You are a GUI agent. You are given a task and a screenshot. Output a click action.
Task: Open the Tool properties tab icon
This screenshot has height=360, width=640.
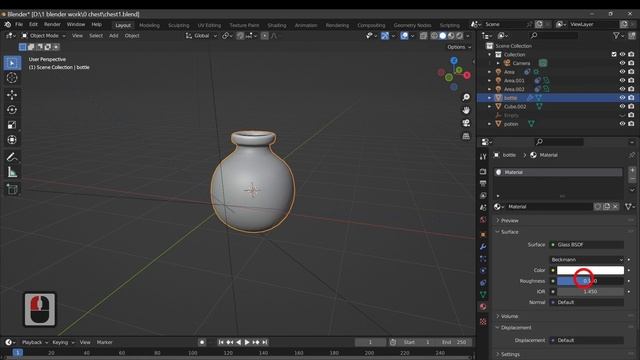tap(483, 157)
